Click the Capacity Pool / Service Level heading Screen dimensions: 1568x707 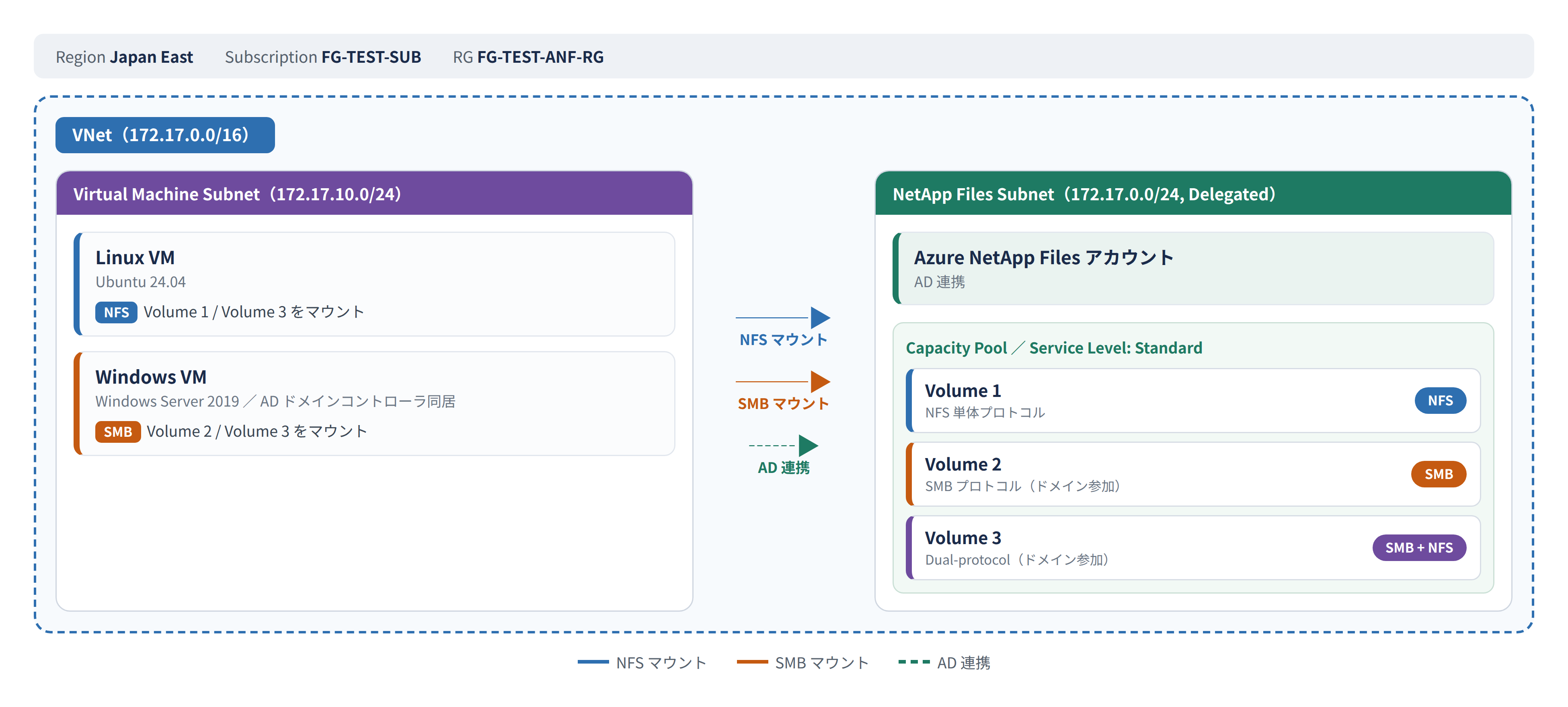1054,348
